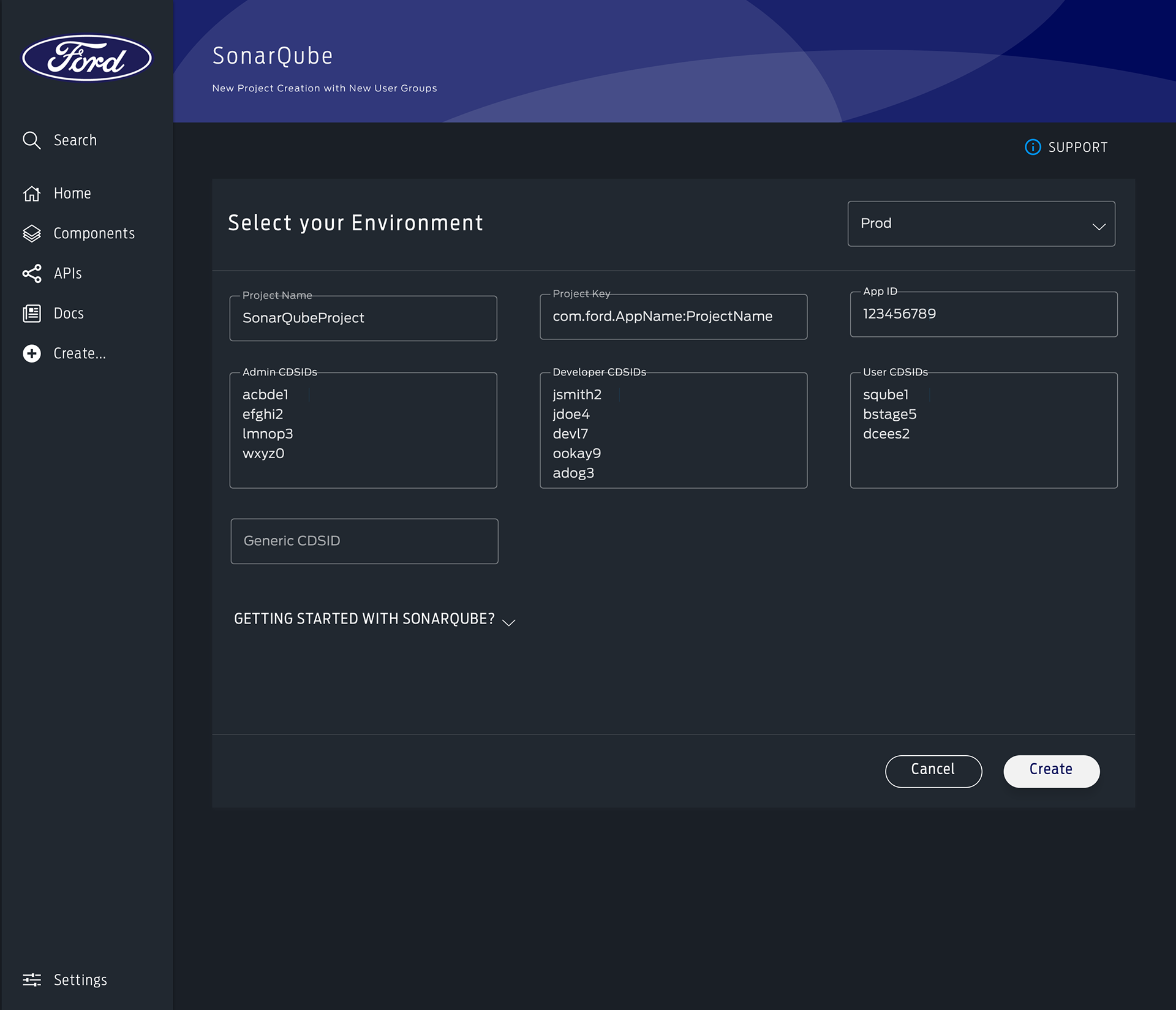Click the environment dropdown chevron
This screenshot has width=1176, height=1010.
point(1099,227)
